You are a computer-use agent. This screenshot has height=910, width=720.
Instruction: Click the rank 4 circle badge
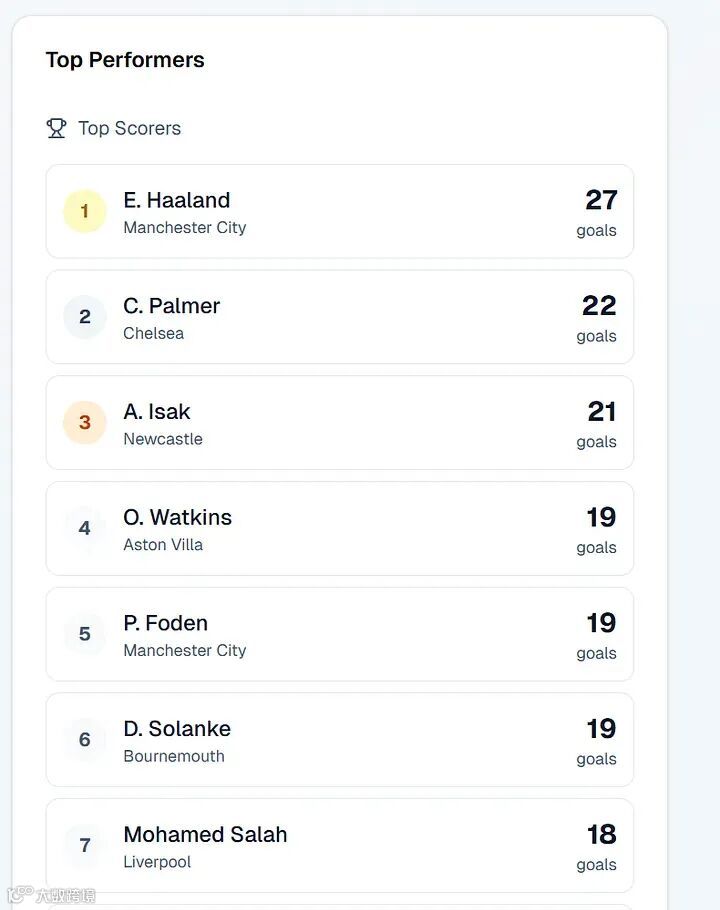(85, 528)
